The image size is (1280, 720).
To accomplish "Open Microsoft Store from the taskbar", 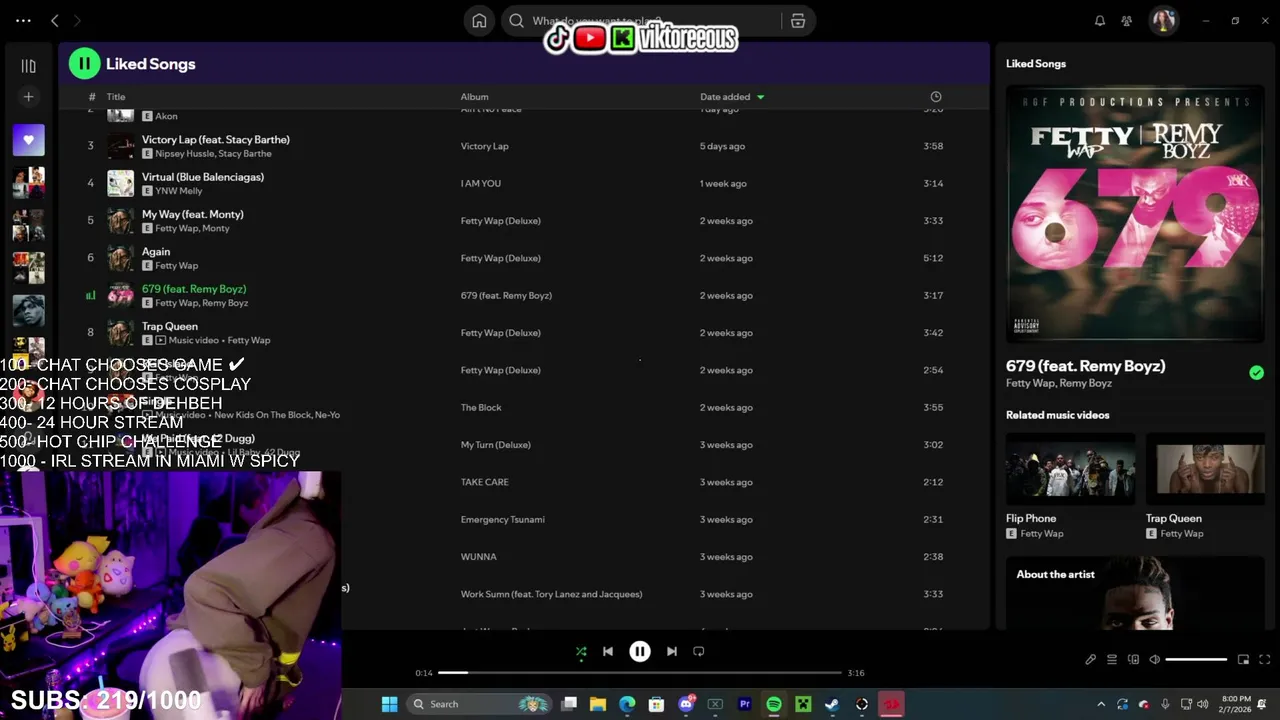I will coord(656,704).
